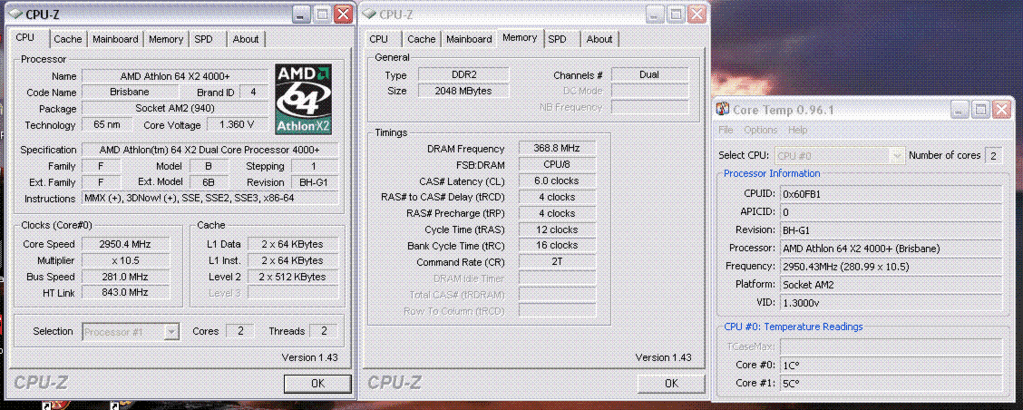Click the Number of cores field in Core Temp
Image resolution: width=1023 pixels, height=410 pixels.
(994, 155)
